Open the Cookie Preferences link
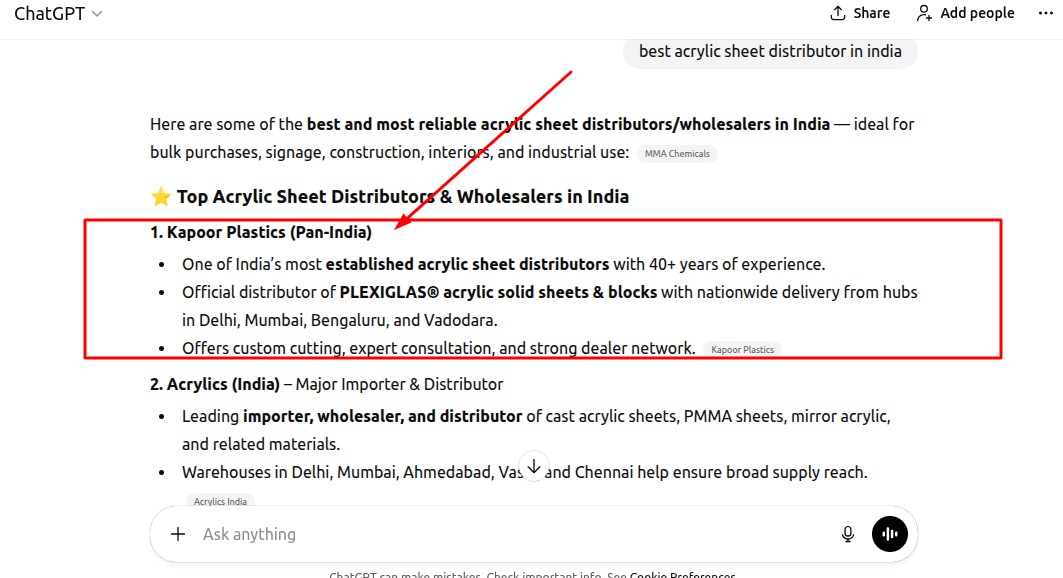Viewport: 1063px width, 578px height. [682, 575]
